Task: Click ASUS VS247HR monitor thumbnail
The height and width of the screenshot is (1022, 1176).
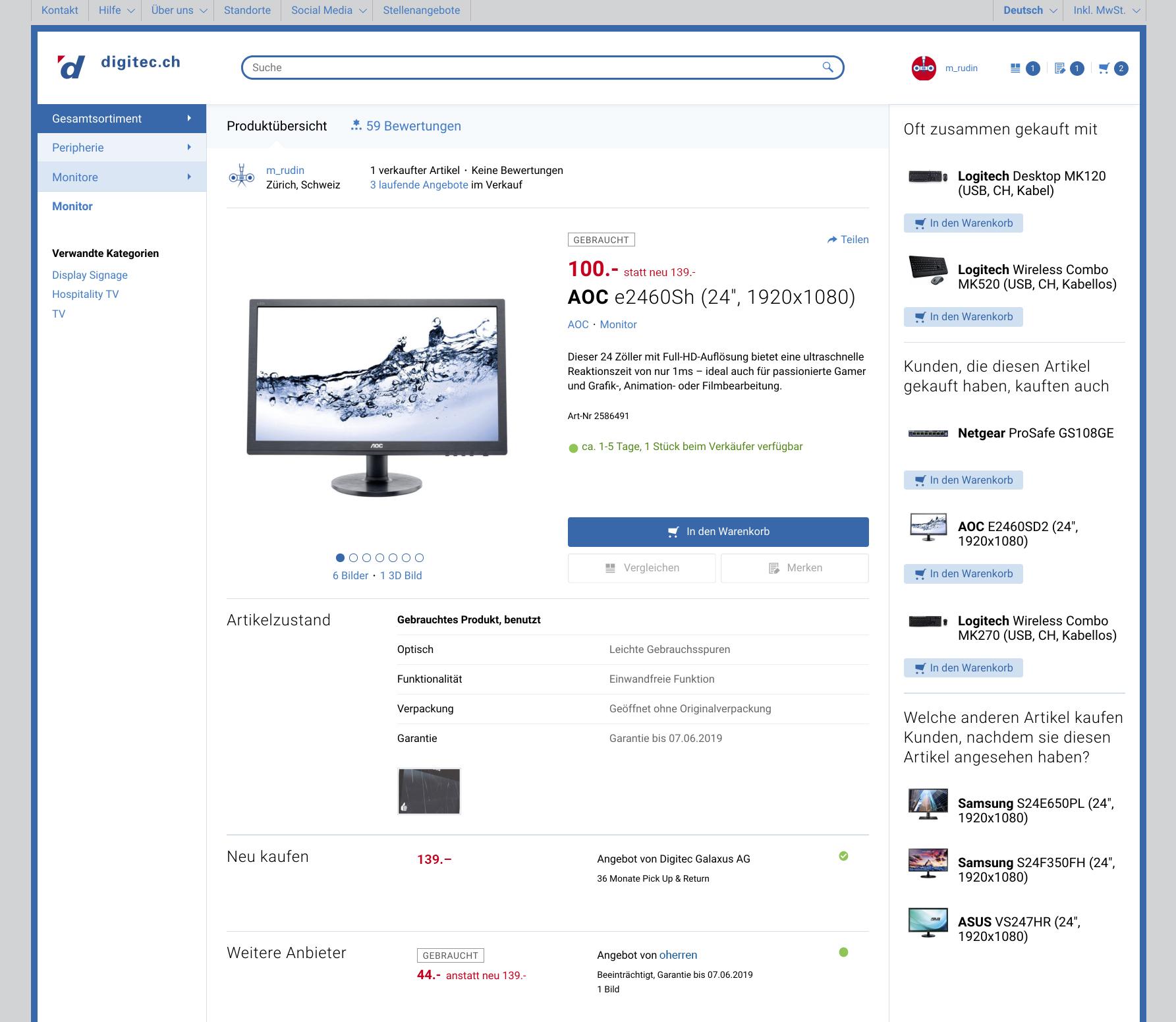Action: 928,923
